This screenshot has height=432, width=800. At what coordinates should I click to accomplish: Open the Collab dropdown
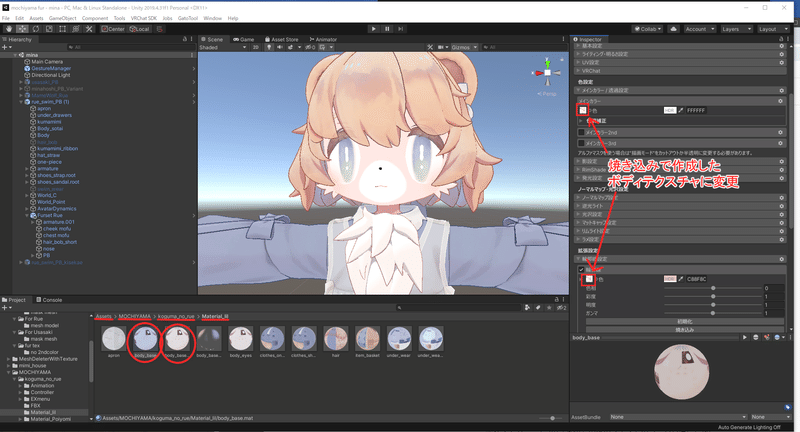click(647, 29)
